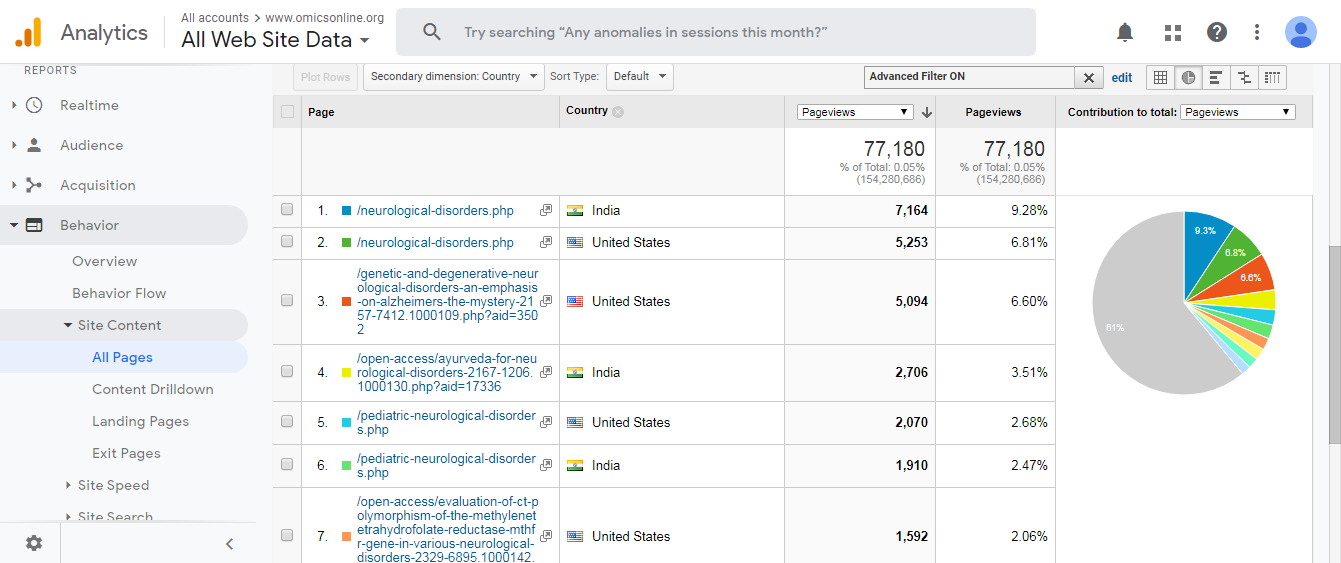Click the Realtime clock icon

click(x=34, y=105)
